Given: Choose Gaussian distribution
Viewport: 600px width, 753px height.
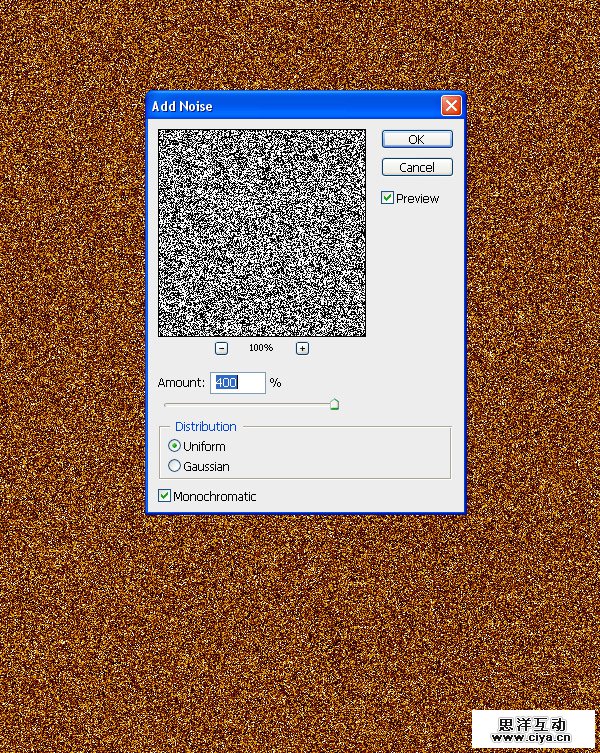Looking at the screenshot, I should point(175,466).
